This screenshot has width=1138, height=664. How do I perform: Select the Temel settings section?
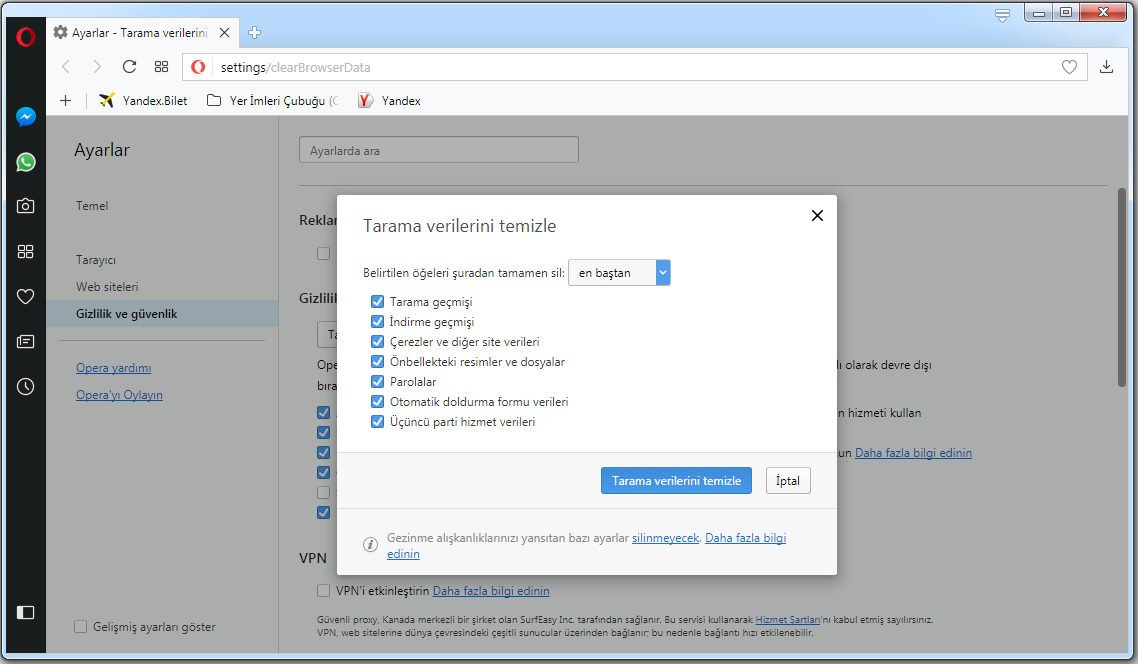point(92,206)
